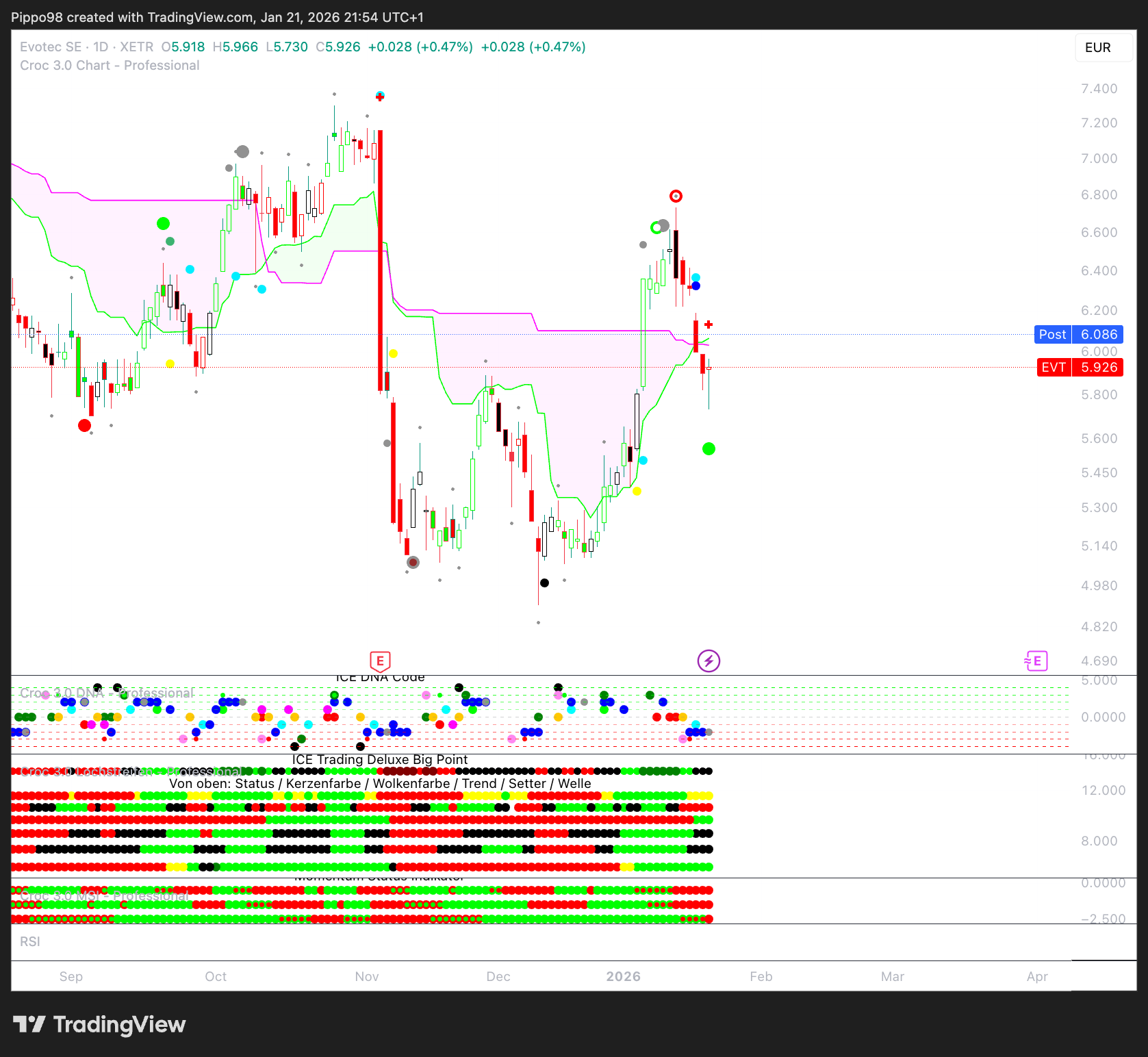Image resolution: width=1148 pixels, height=1057 pixels.
Task: Click the Evotec SE symbol title
Action: [51, 47]
